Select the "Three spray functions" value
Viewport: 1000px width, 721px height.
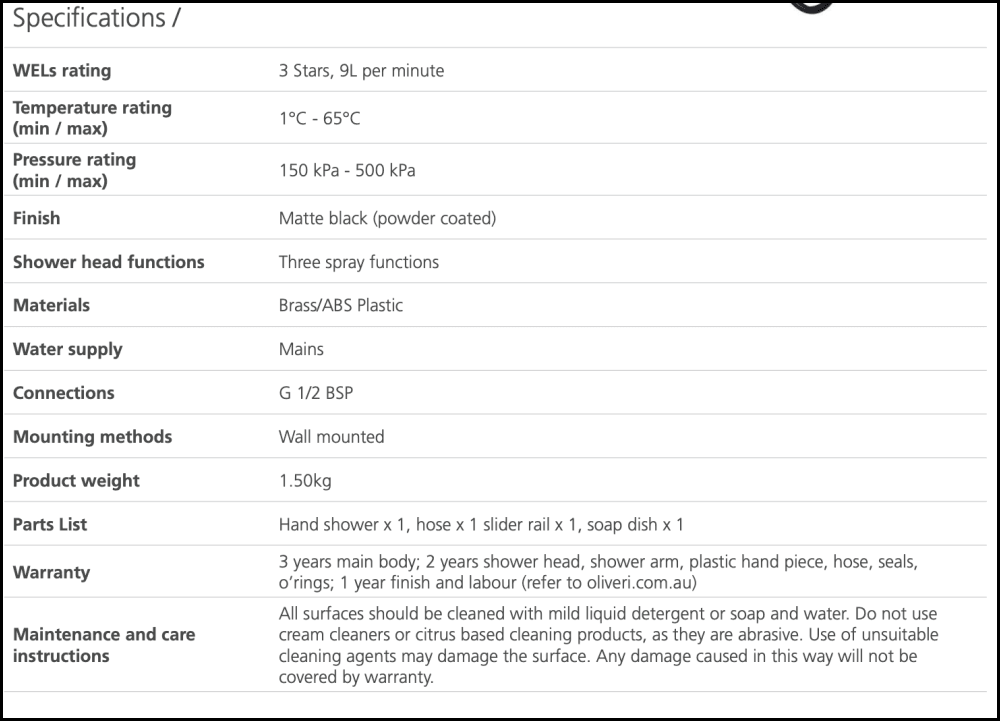pos(358,262)
